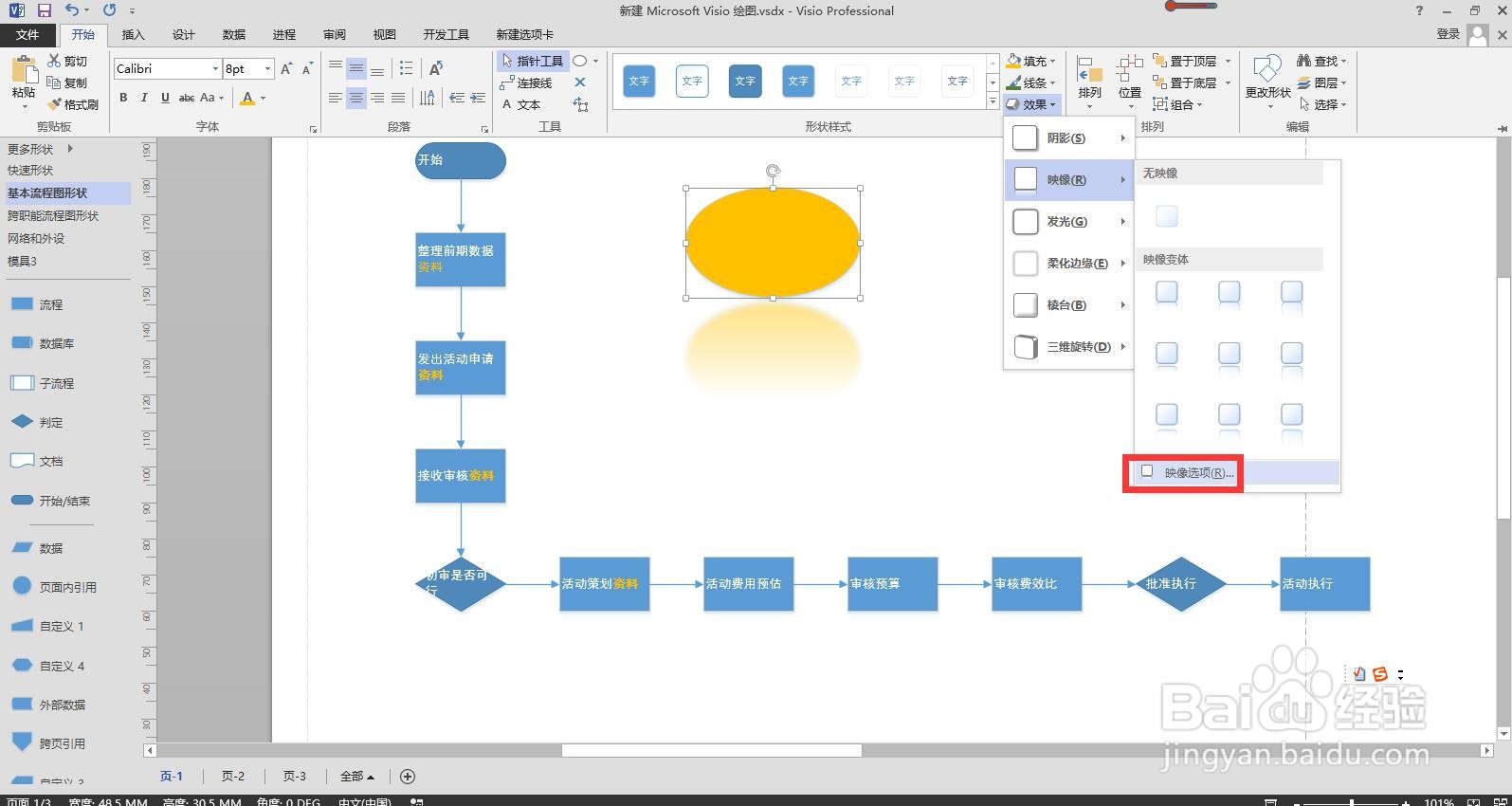Toggle Bold formatting button

coord(123,98)
